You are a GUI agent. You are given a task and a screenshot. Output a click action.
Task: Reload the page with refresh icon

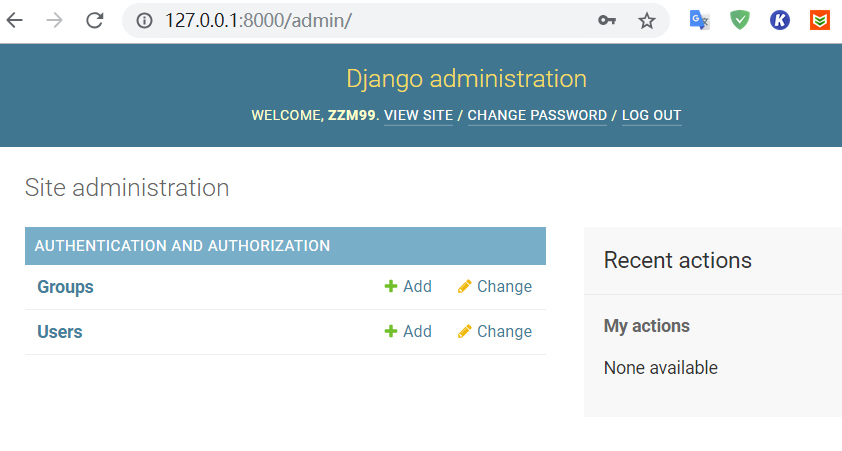(95, 20)
